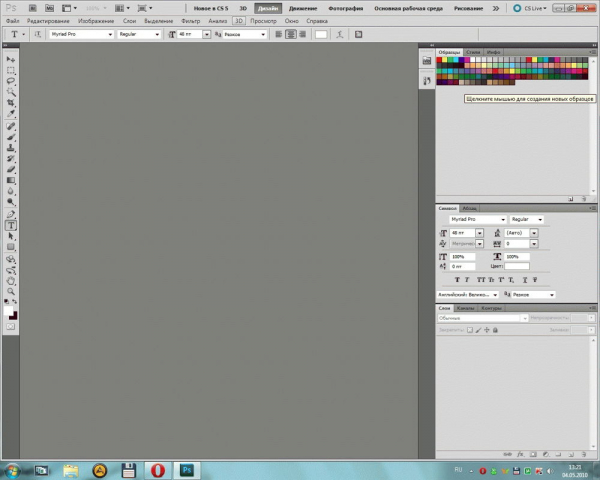Select the Magic Wand tool
The image size is (600, 480).
pyautogui.click(x=11, y=92)
